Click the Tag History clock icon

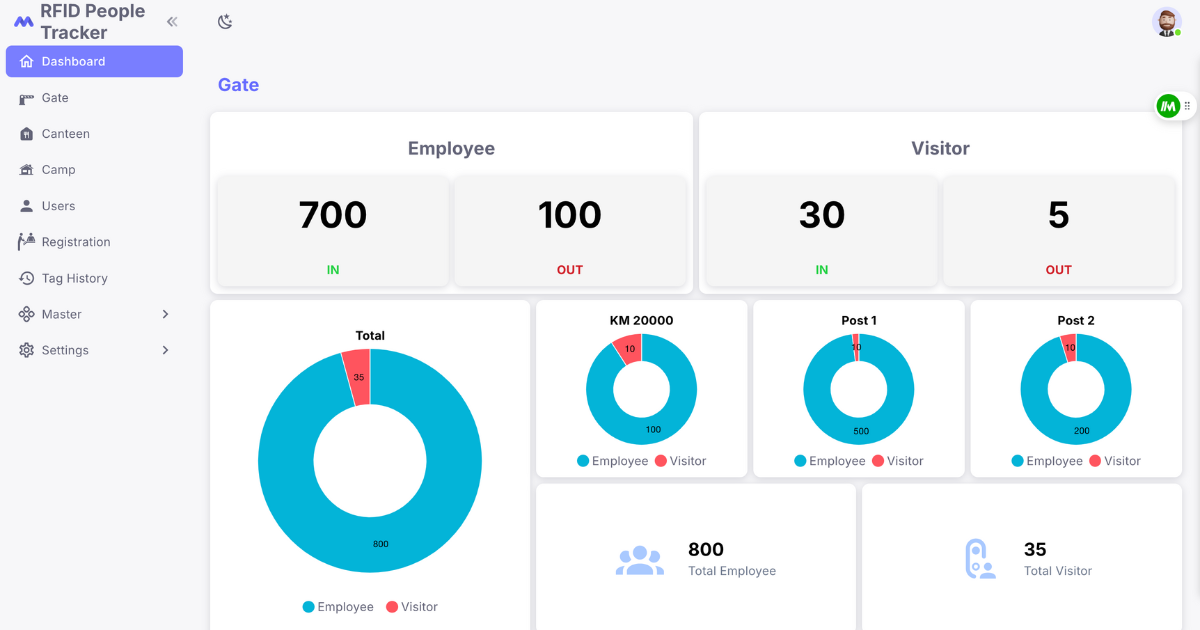coord(27,278)
